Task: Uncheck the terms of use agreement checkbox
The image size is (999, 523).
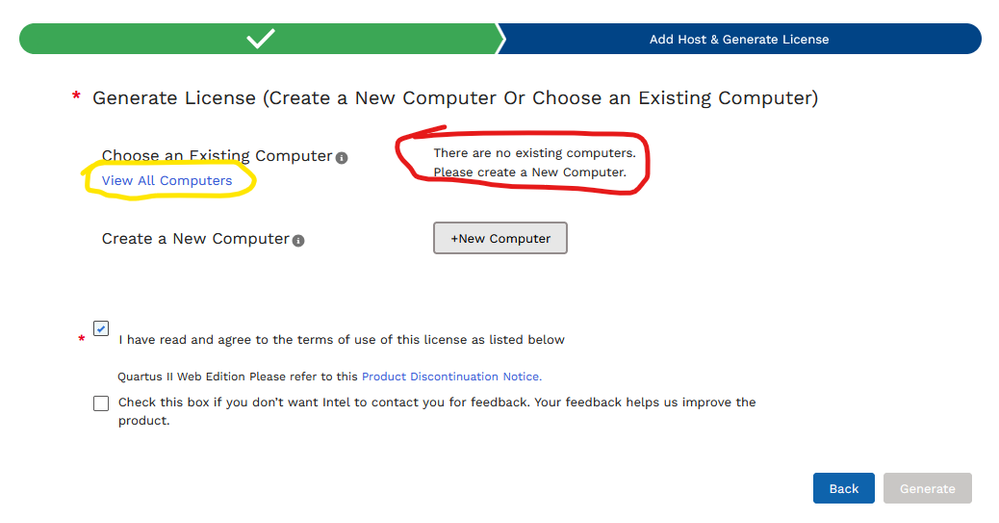Action: (101, 329)
